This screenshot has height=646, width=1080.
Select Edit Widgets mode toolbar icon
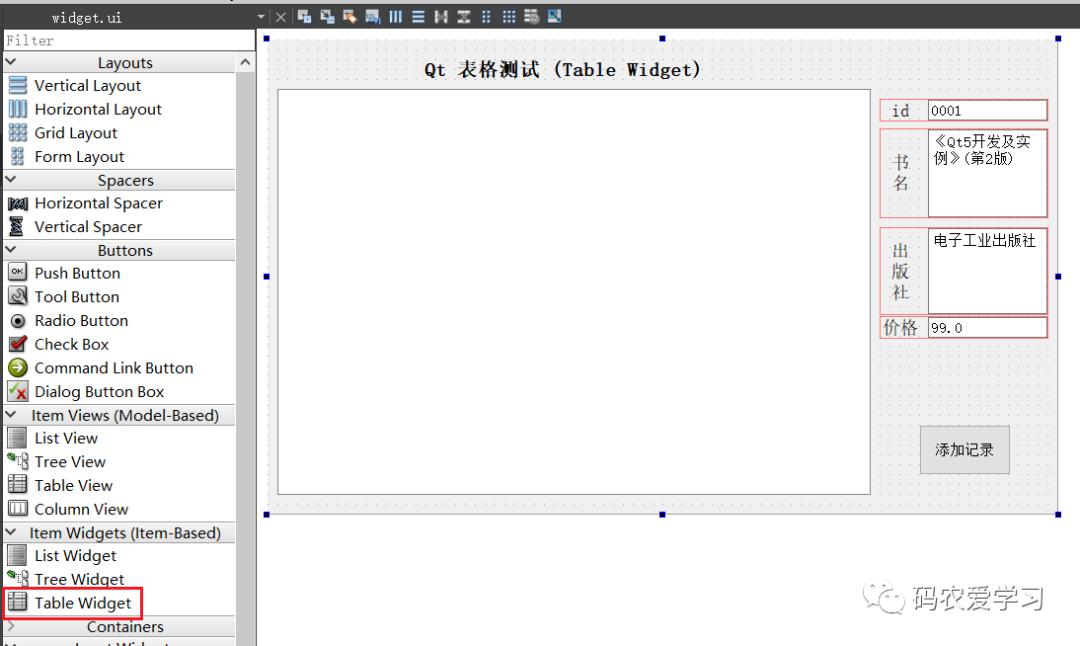304,17
